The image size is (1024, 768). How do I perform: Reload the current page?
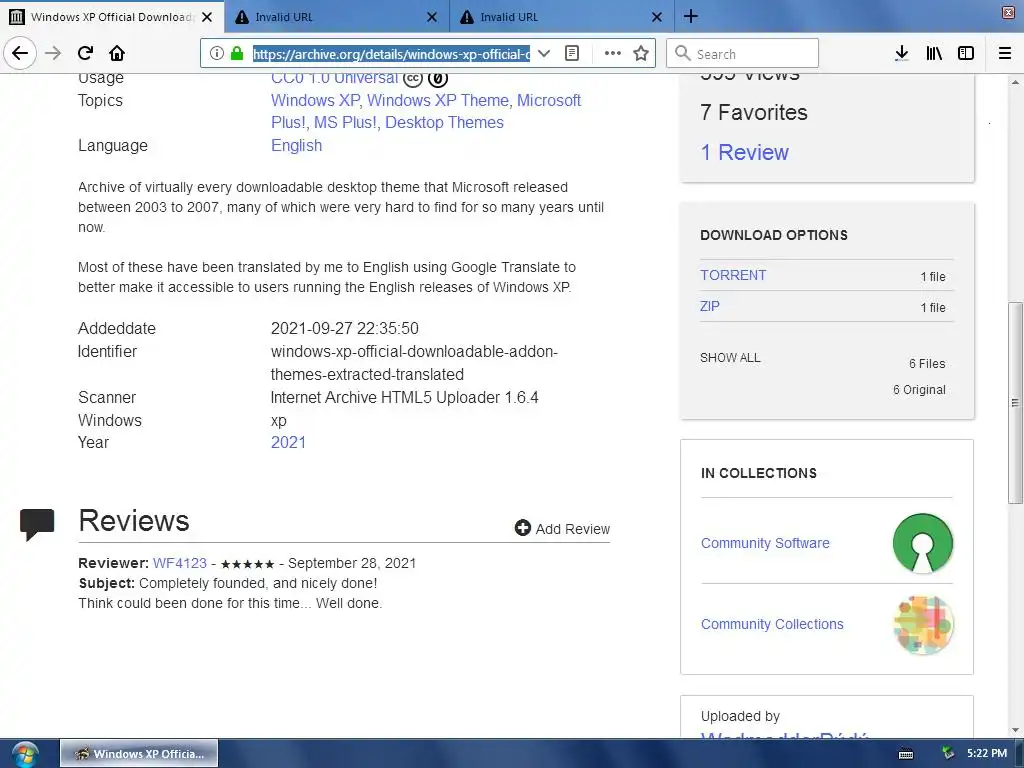click(x=85, y=53)
